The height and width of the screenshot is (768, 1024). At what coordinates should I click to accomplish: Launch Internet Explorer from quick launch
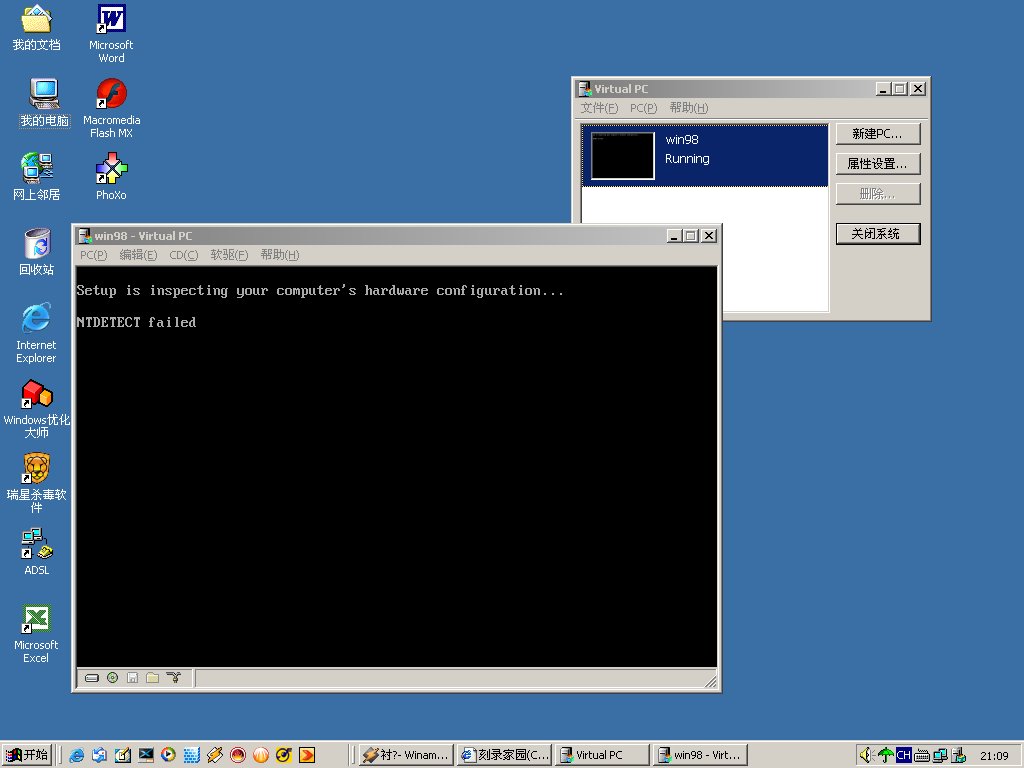click(76, 755)
